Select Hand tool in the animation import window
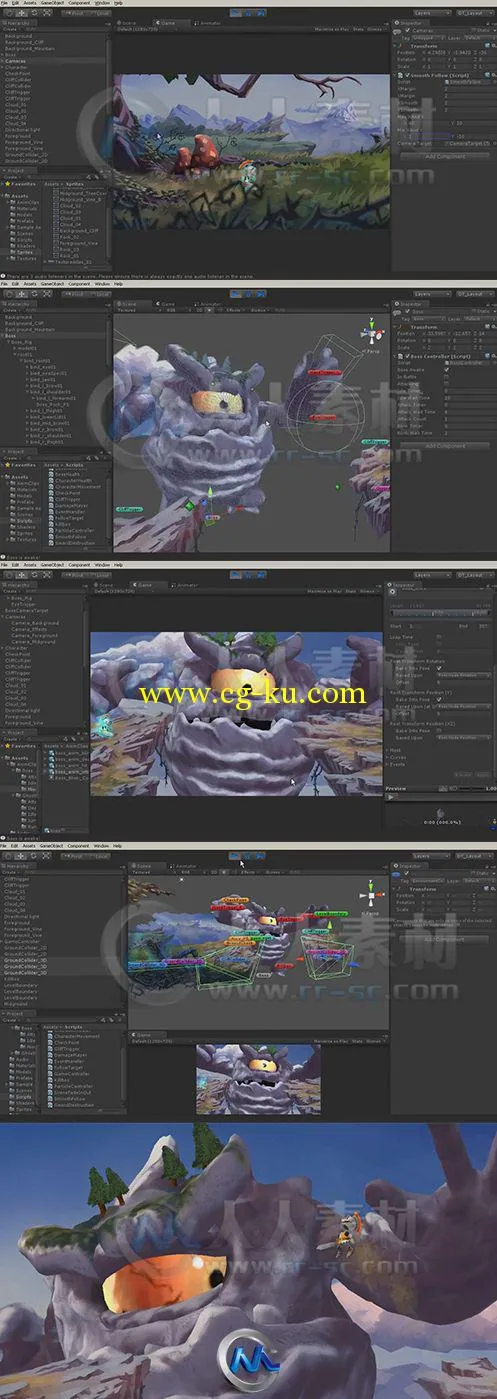Image resolution: width=497 pixels, height=1399 pixels. tap(8, 575)
